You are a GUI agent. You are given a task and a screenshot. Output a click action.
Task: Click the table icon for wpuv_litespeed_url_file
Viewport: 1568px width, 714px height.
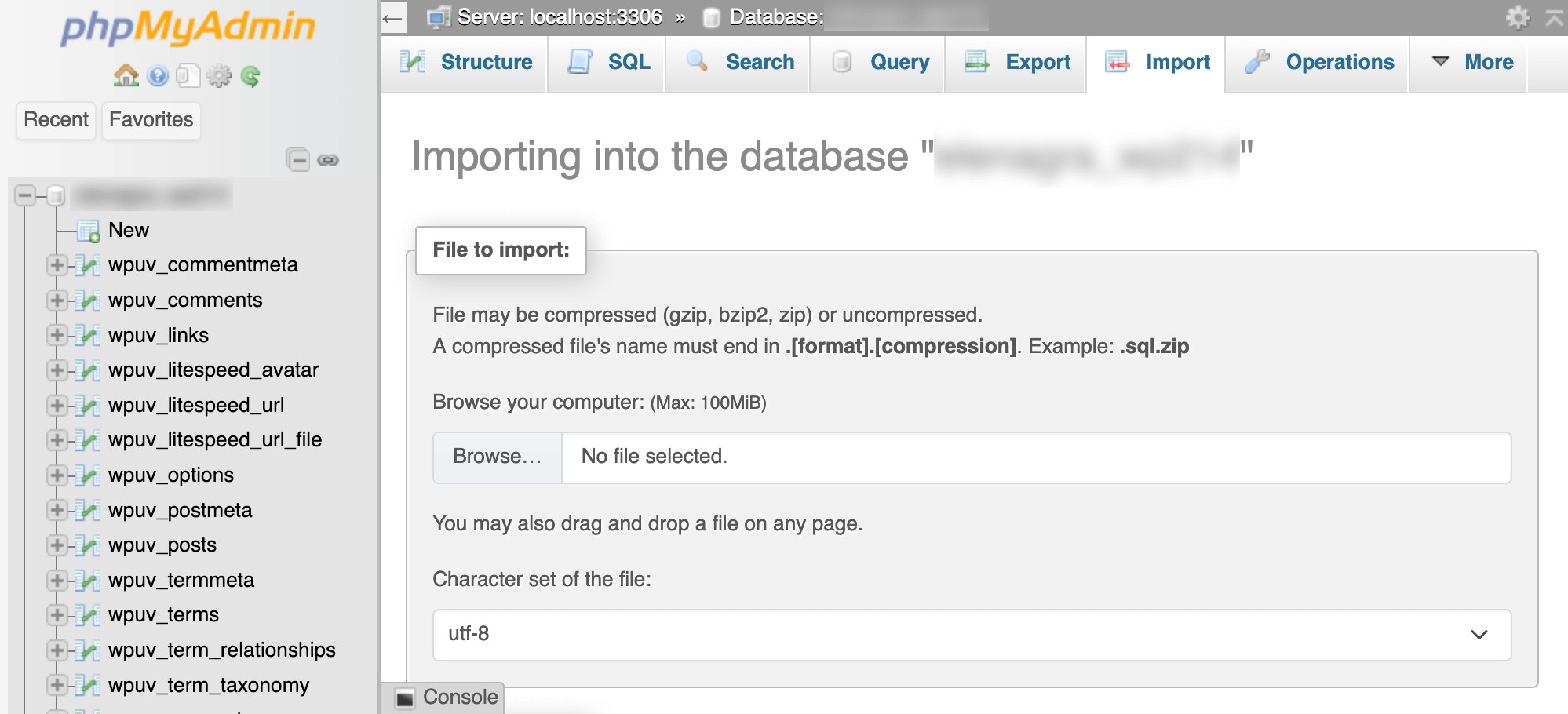[x=88, y=440]
